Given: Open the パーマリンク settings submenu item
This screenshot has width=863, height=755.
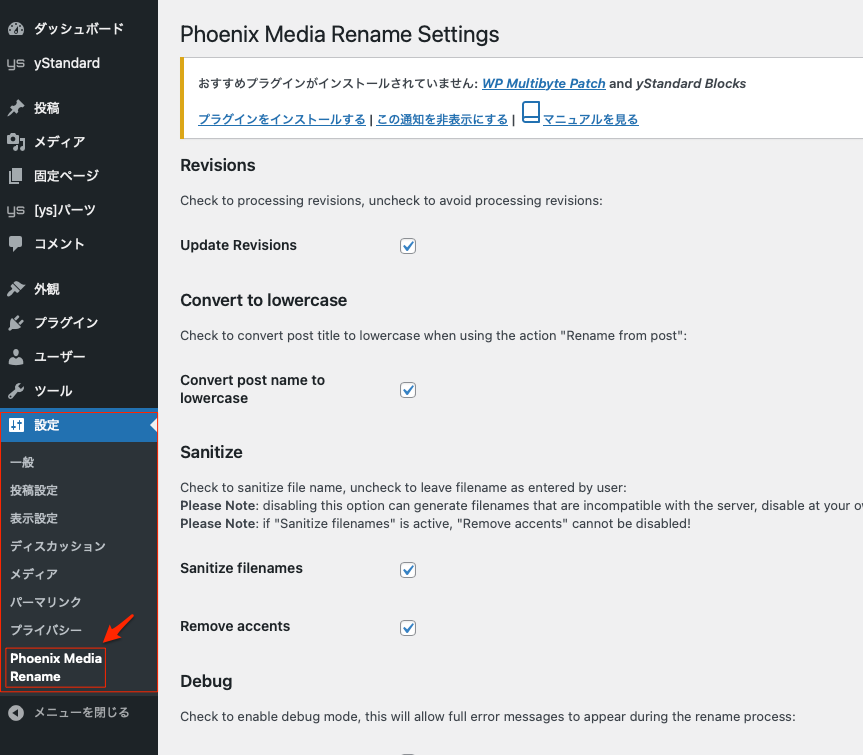Looking at the screenshot, I should (x=45, y=602).
